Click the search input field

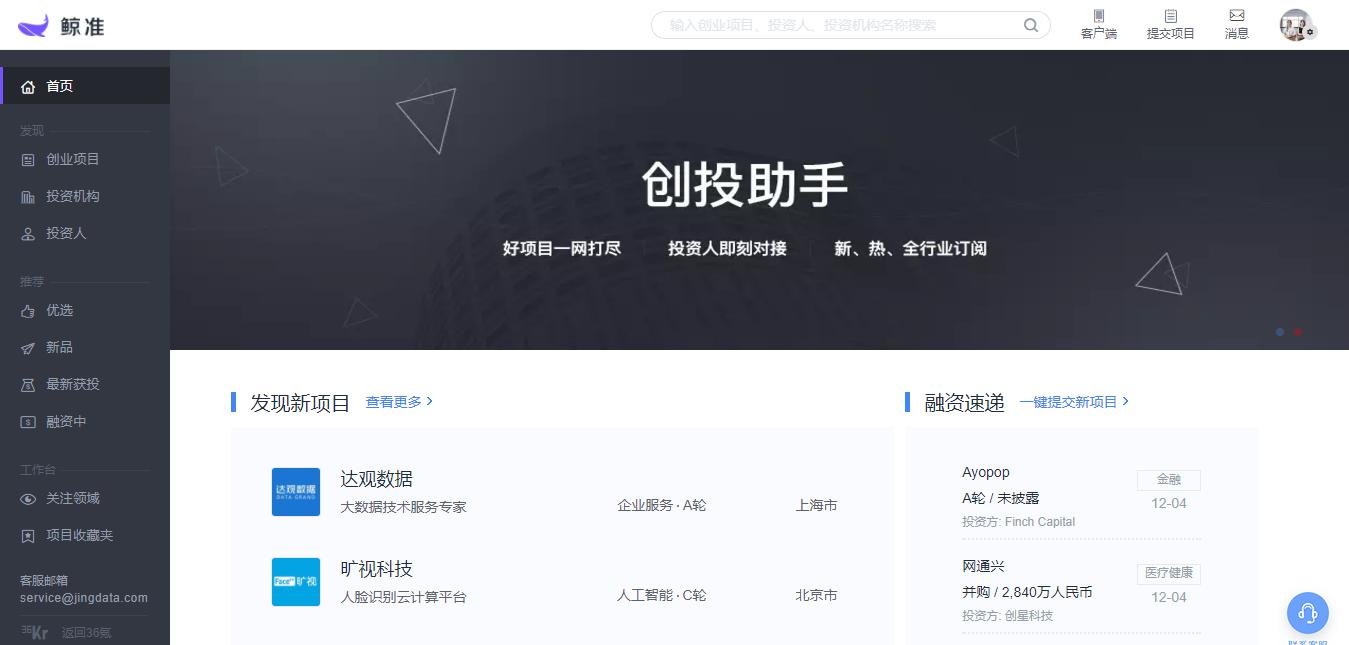coord(850,25)
